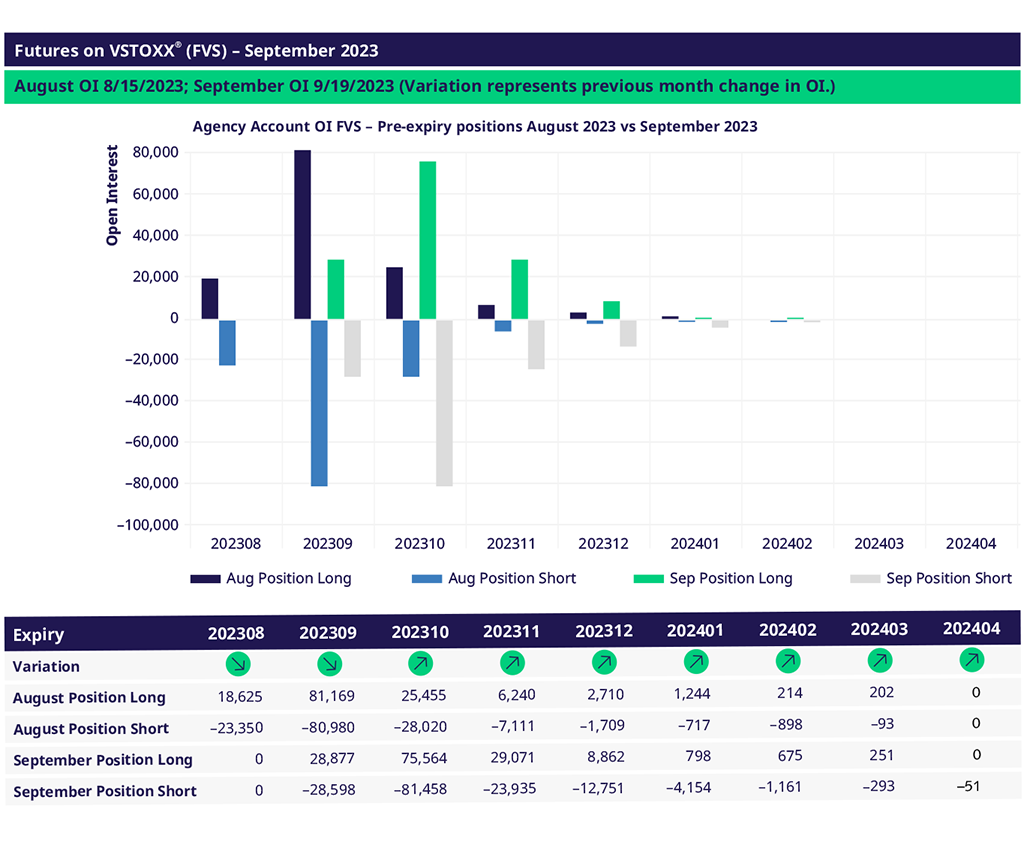
Task: Click the 202310 x-axis label on chart
Action: pyautogui.click(x=419, y=543)
